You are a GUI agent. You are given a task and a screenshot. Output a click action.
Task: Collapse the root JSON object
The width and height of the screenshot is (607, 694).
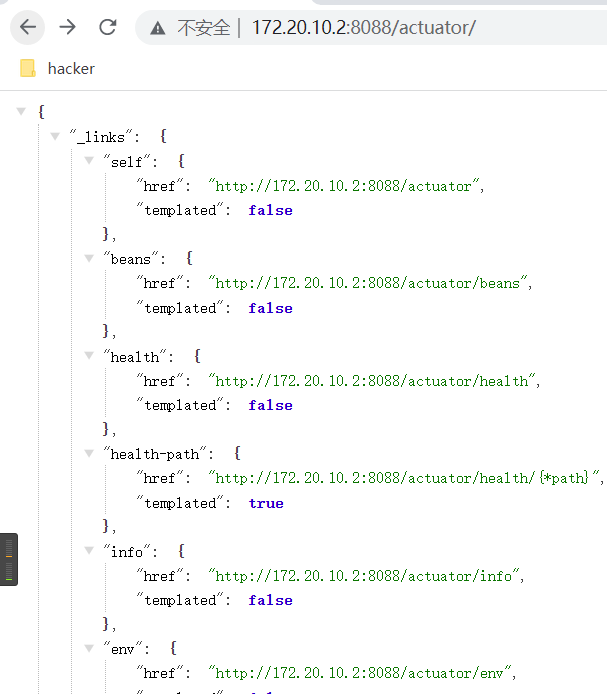[x=21, y=111]
